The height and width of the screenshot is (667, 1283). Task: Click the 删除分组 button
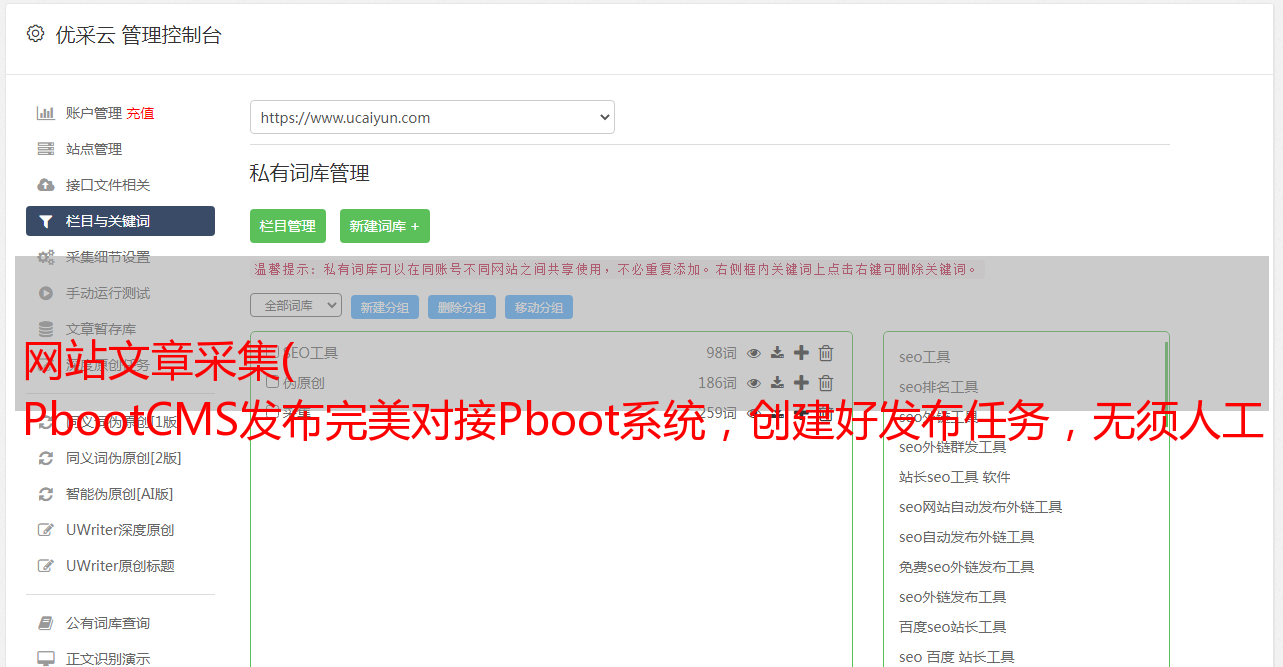462,307
